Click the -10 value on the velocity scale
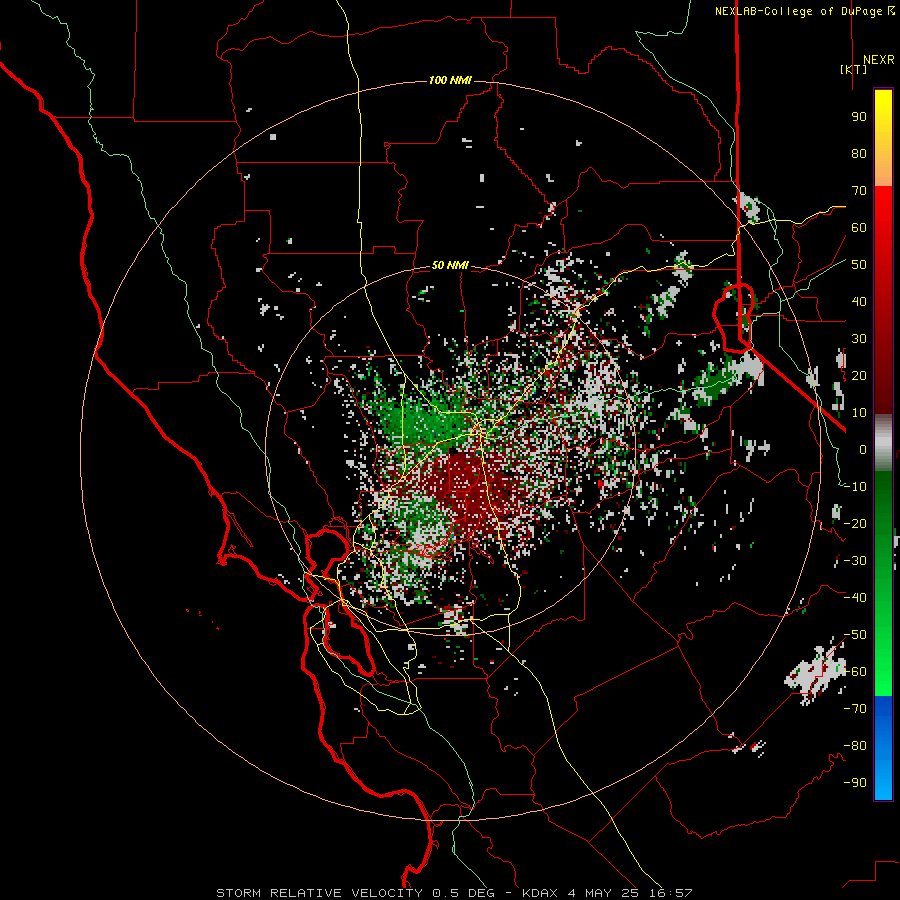The width and height of the screenshot is (900, 900). (855, 487)
